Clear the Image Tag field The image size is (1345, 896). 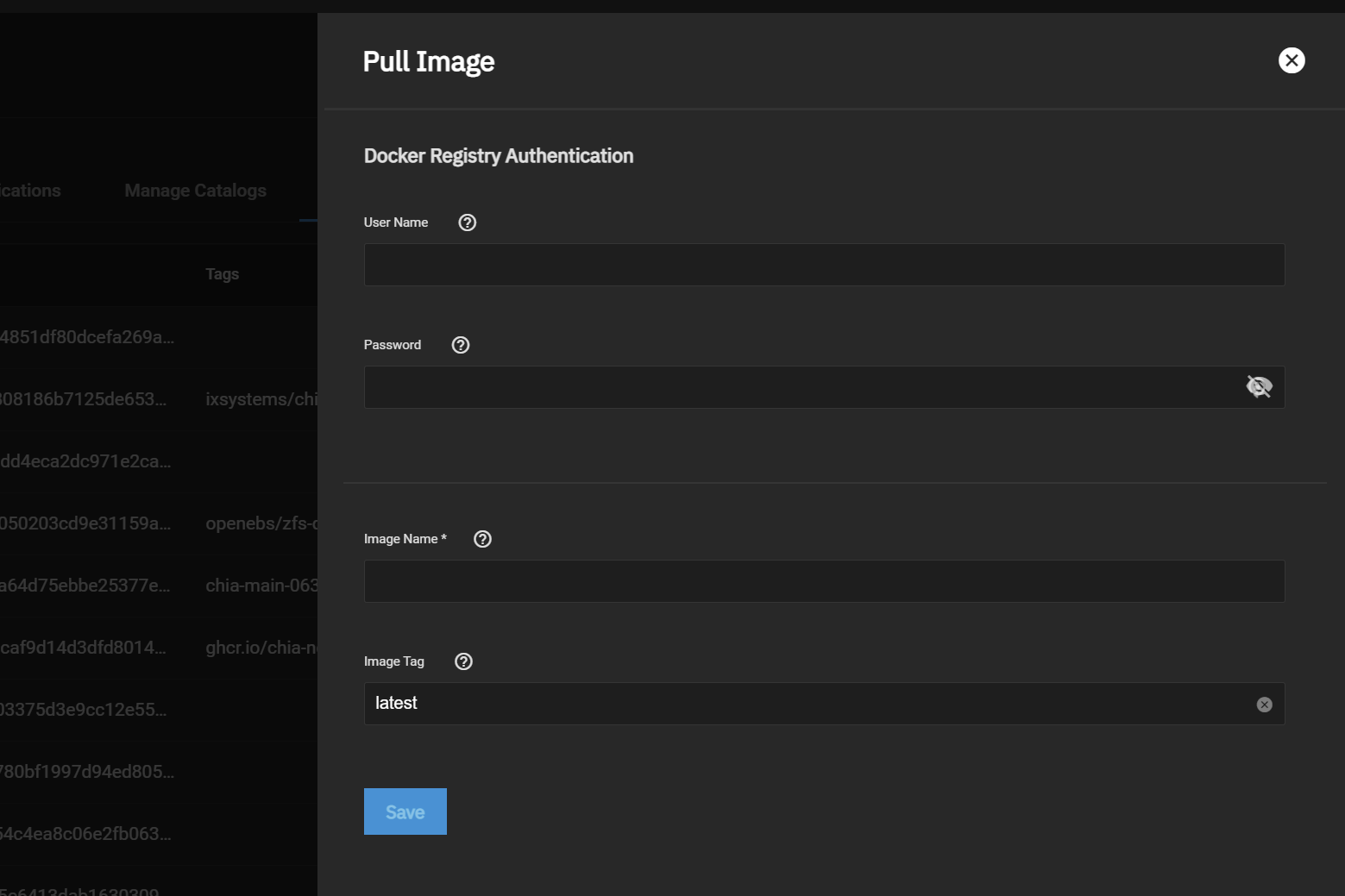[1265, 705]
